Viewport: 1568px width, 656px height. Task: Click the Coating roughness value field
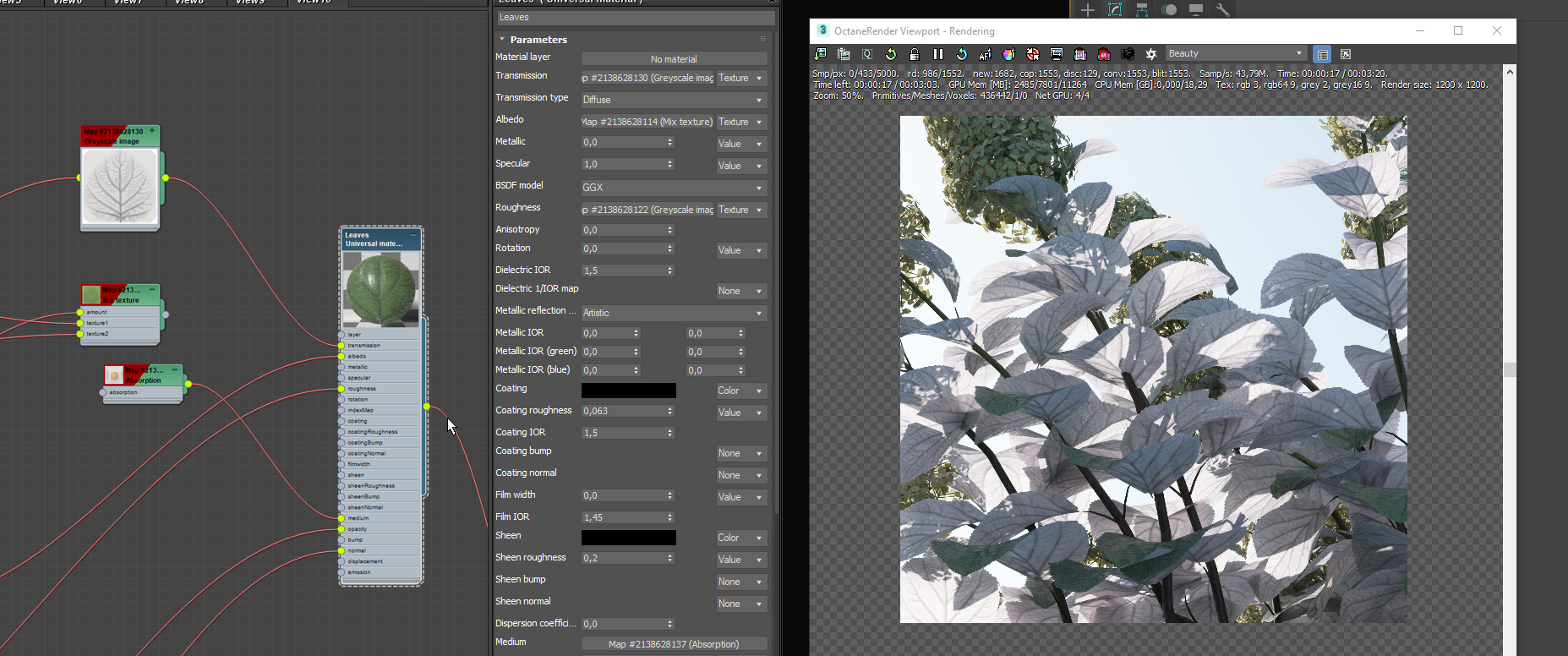tap(623, 411)
